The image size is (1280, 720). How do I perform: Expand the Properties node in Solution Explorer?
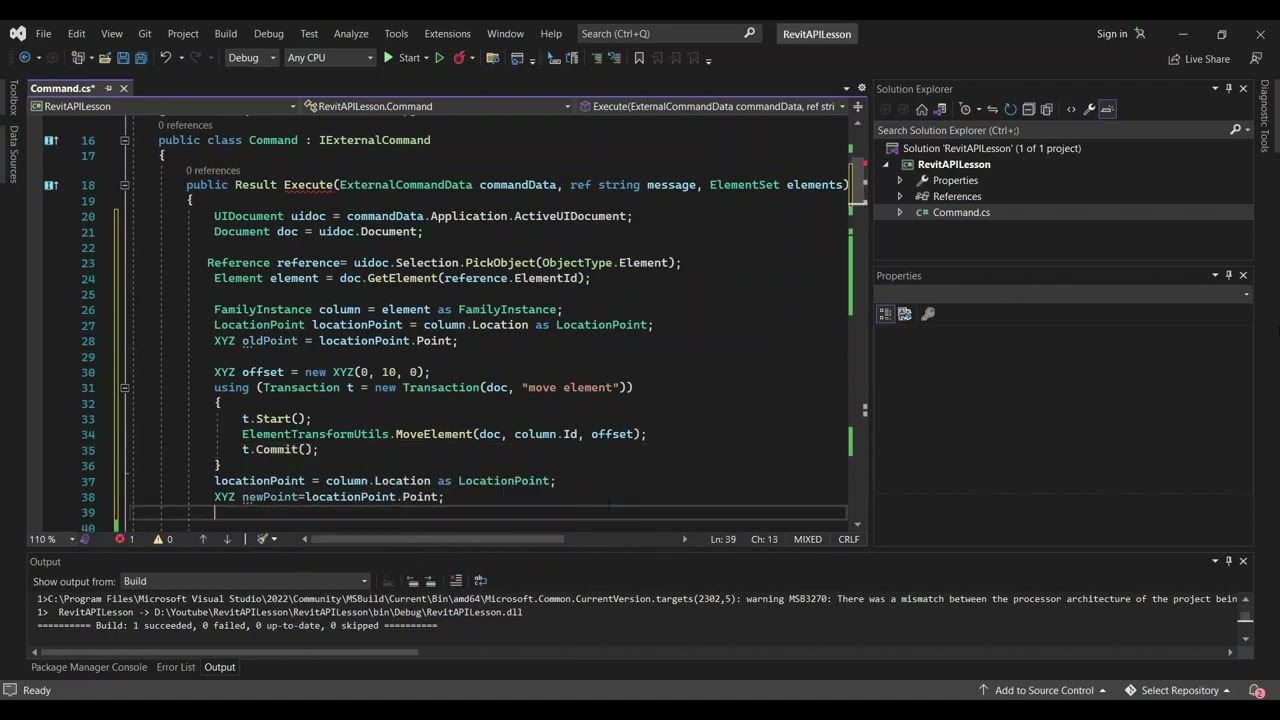pyautogui.click(x=900, y=181)
